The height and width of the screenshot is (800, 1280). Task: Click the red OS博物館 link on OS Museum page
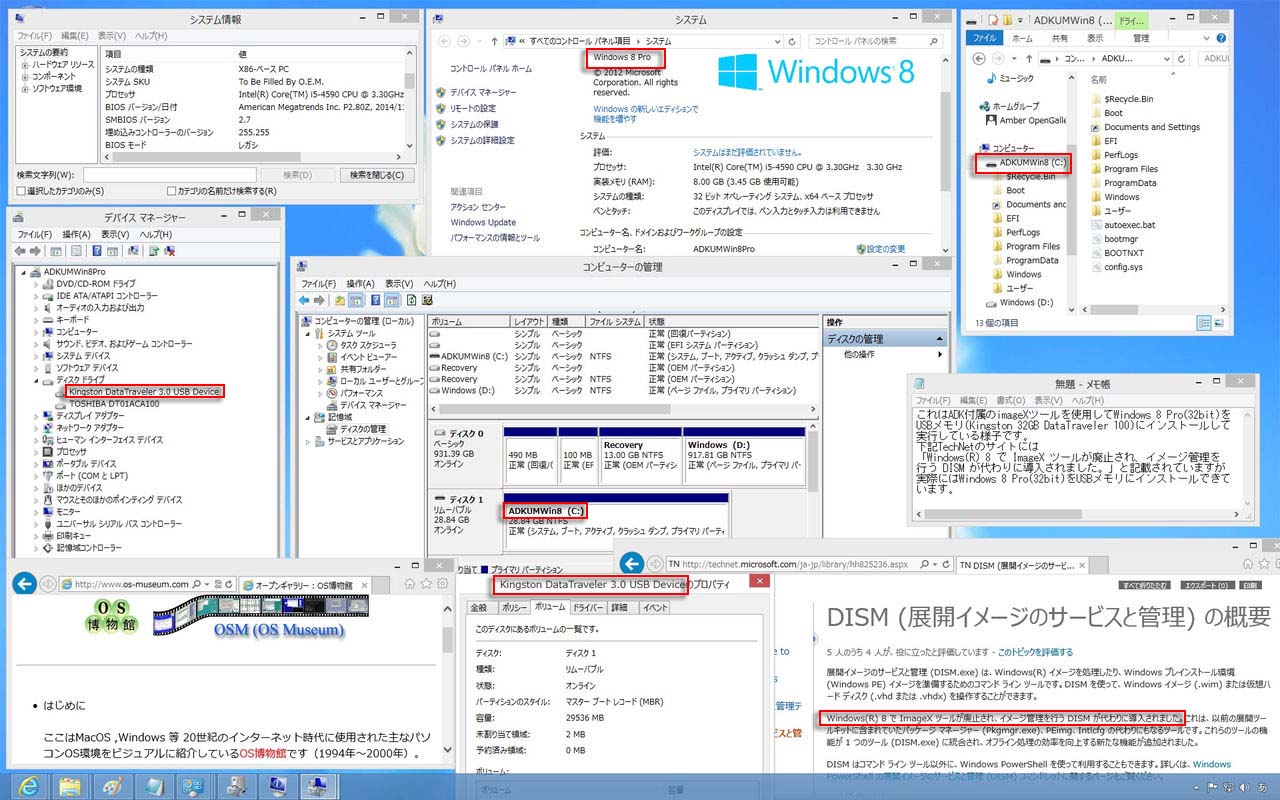click(x=263, y=753)
